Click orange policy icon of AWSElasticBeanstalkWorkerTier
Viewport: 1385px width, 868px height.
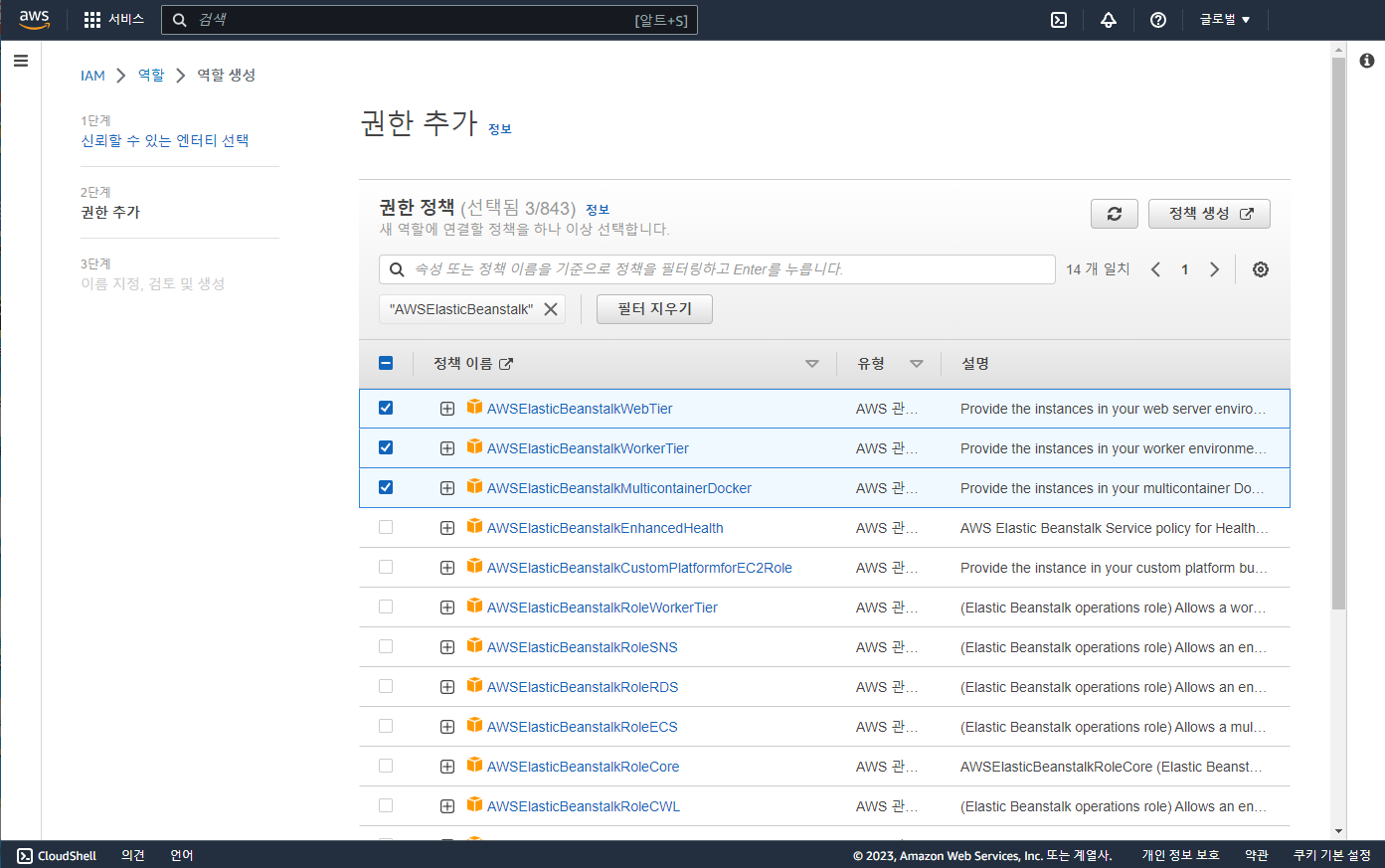[475, 446]
